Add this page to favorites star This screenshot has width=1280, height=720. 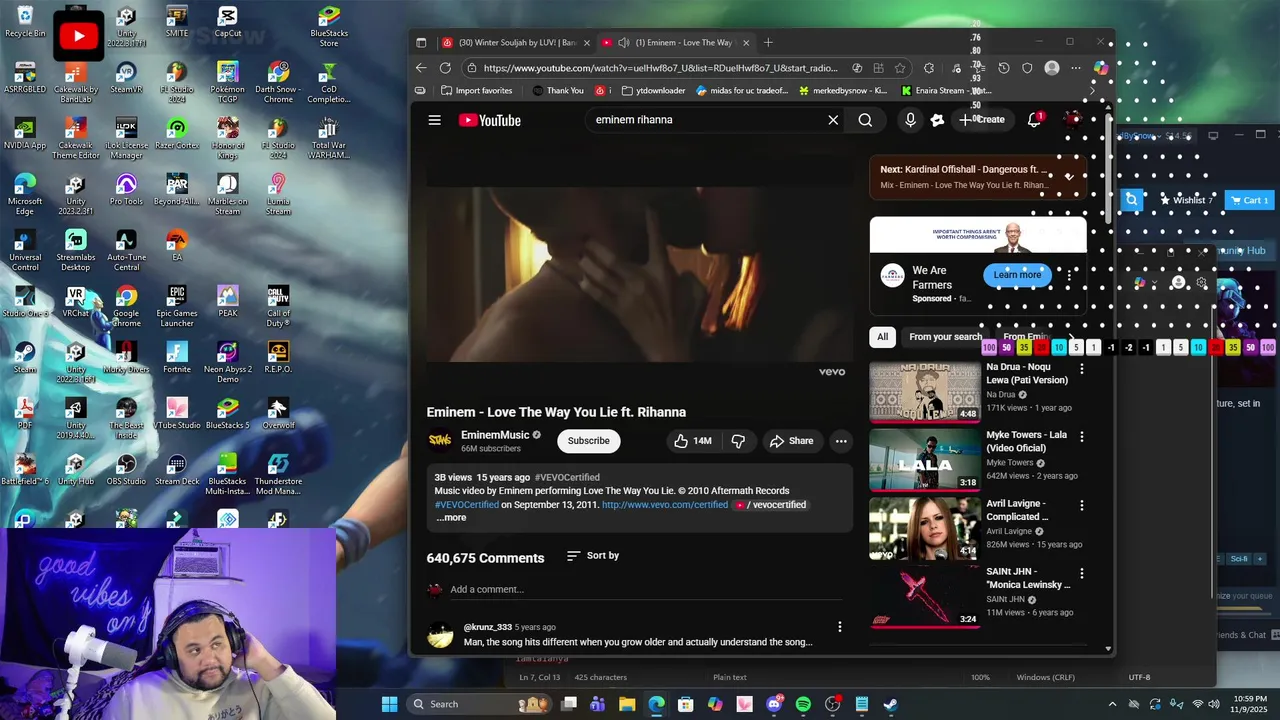[x=900, y=68]
